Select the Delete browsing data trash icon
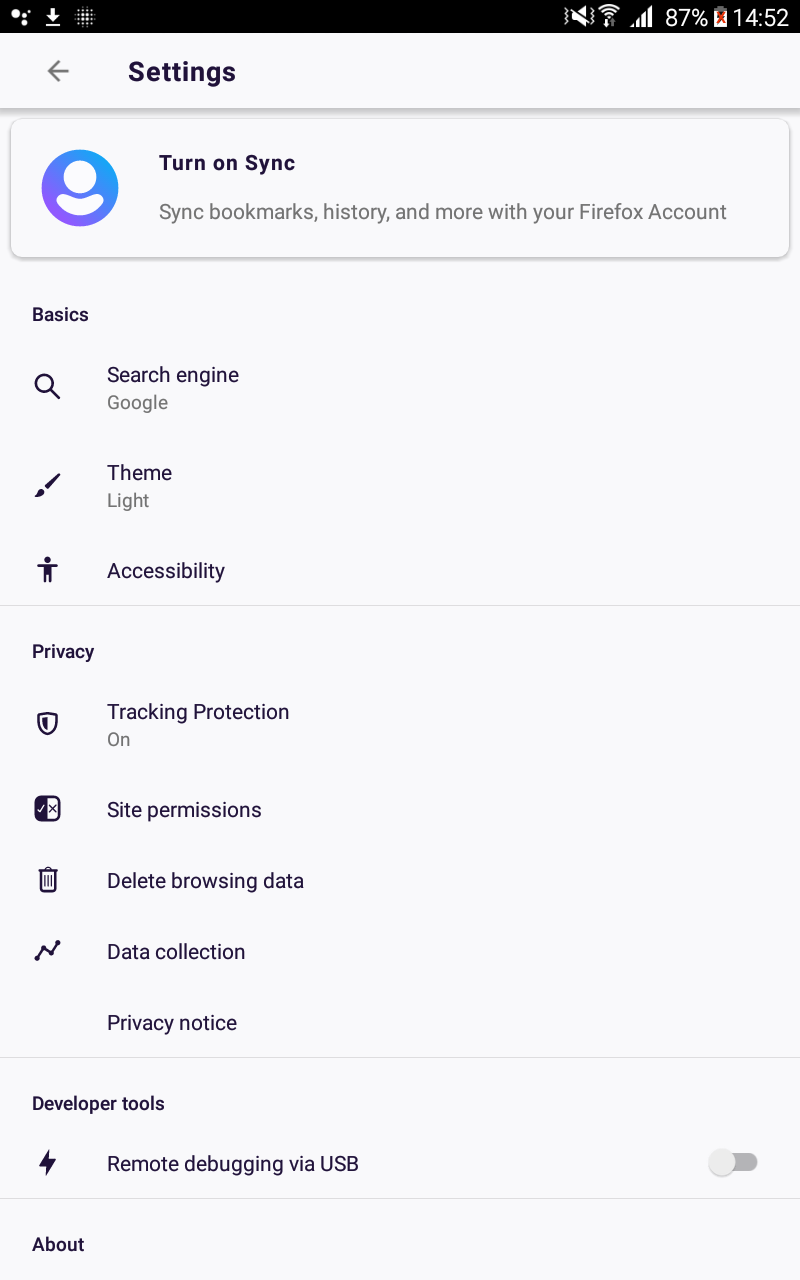Screen dimensions: 800x1280 [x=47, y=879]
